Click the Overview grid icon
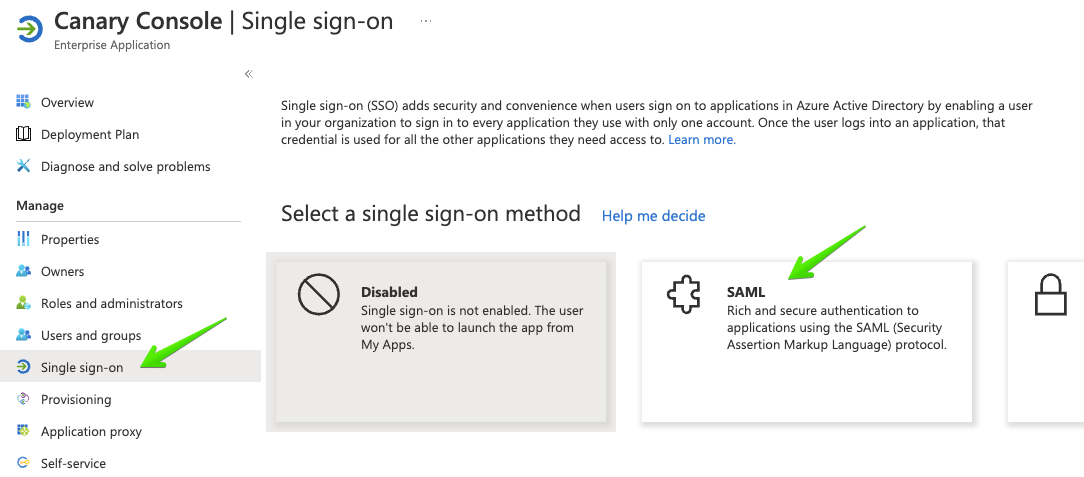Image resolution: width=1084 pixels, height=477 pixels. [x=24, y=102]
